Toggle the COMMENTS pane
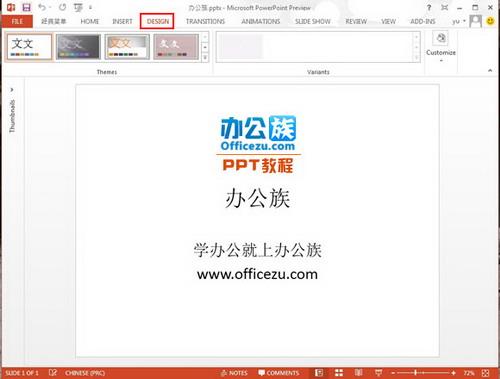Viewport: 500px width, 379px height. point(279,373)
